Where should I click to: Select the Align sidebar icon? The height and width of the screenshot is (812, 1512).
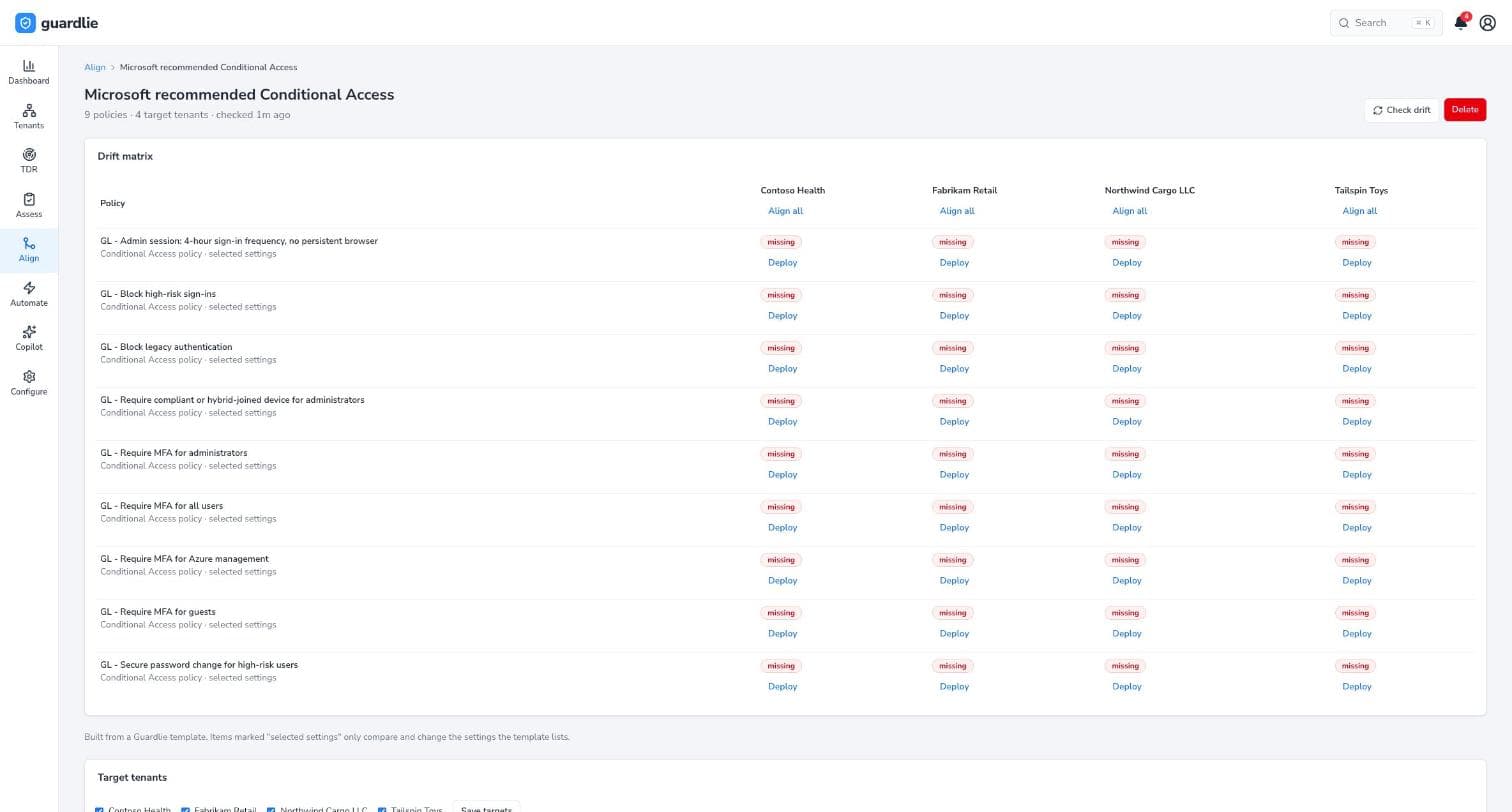tap(29, 250)
